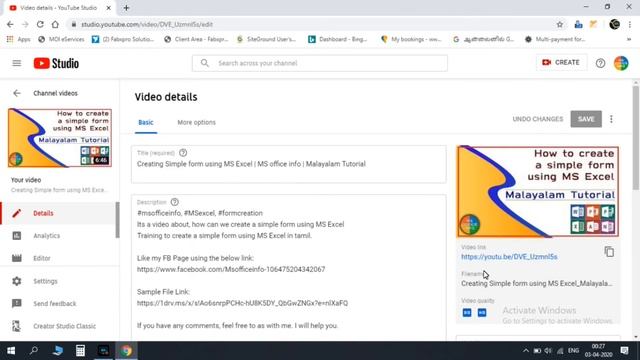Click the volume icon in system tray
This screenshot has width=640, height=360.
pos(548,351)
